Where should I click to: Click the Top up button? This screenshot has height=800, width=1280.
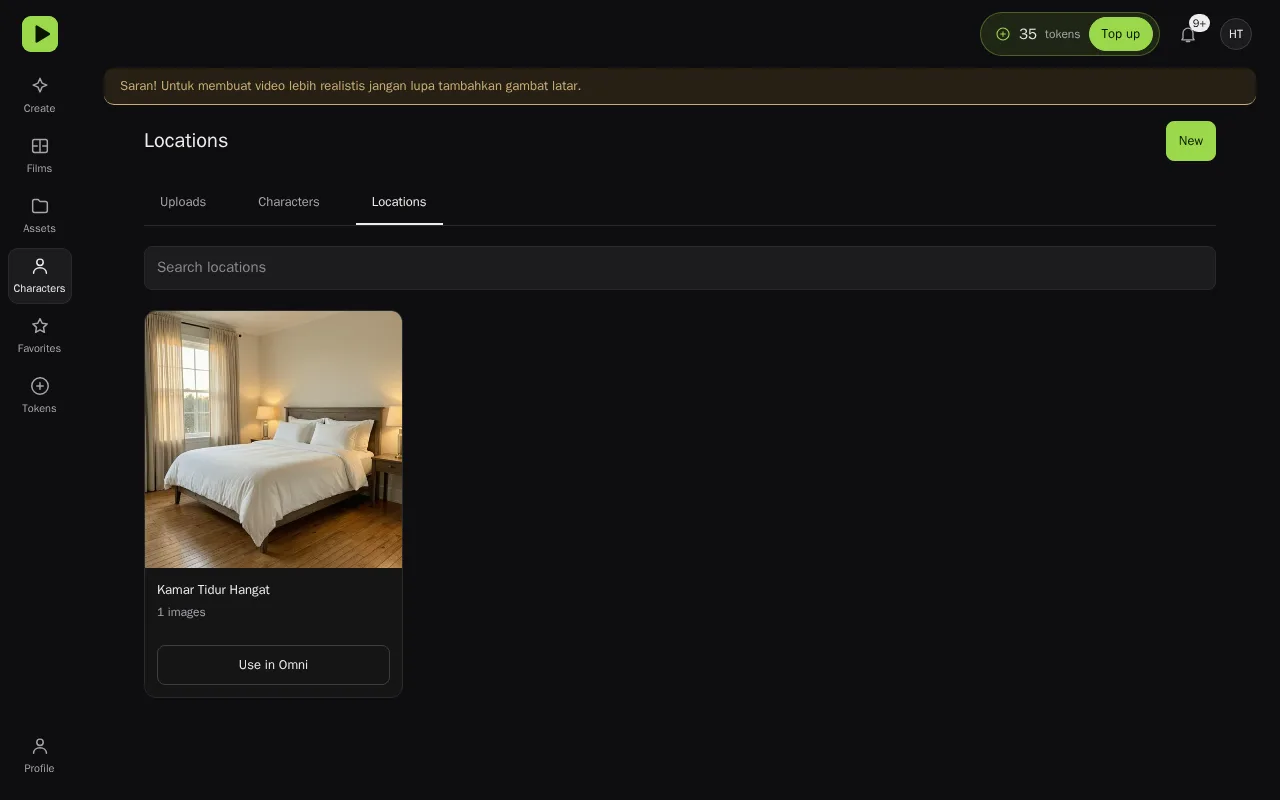click(x=1120, y=34)
